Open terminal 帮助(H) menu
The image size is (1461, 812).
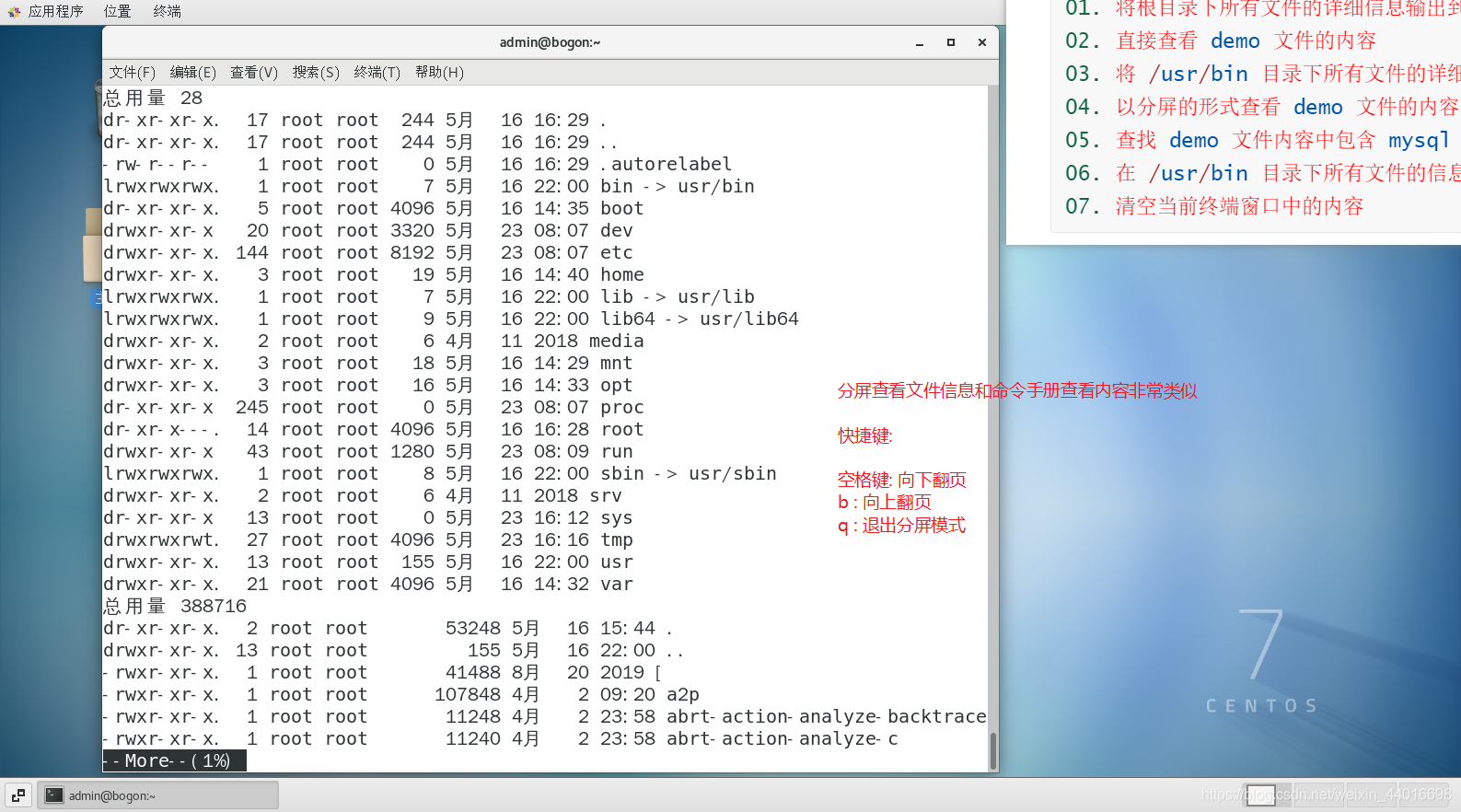[439, 72]
